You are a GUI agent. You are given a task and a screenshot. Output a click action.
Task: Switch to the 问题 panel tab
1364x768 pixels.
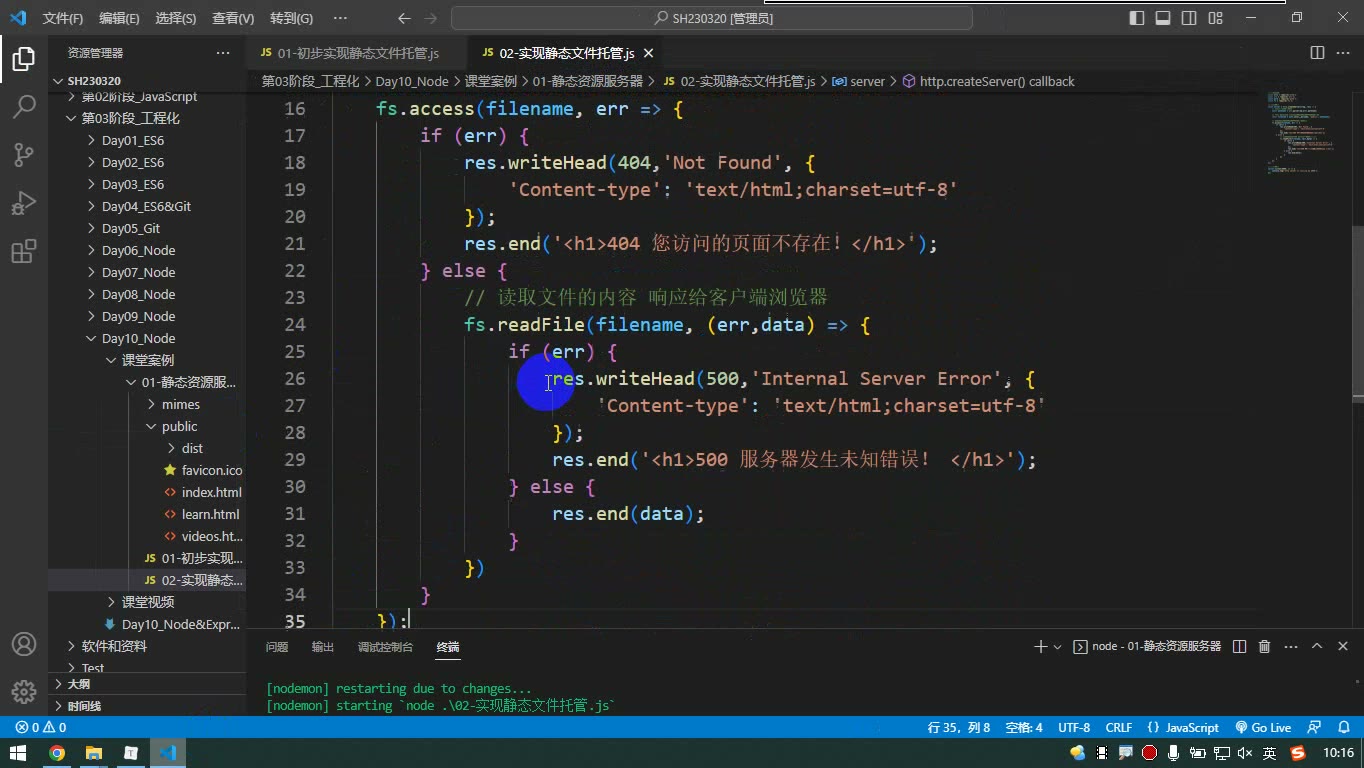coord(277,647)
